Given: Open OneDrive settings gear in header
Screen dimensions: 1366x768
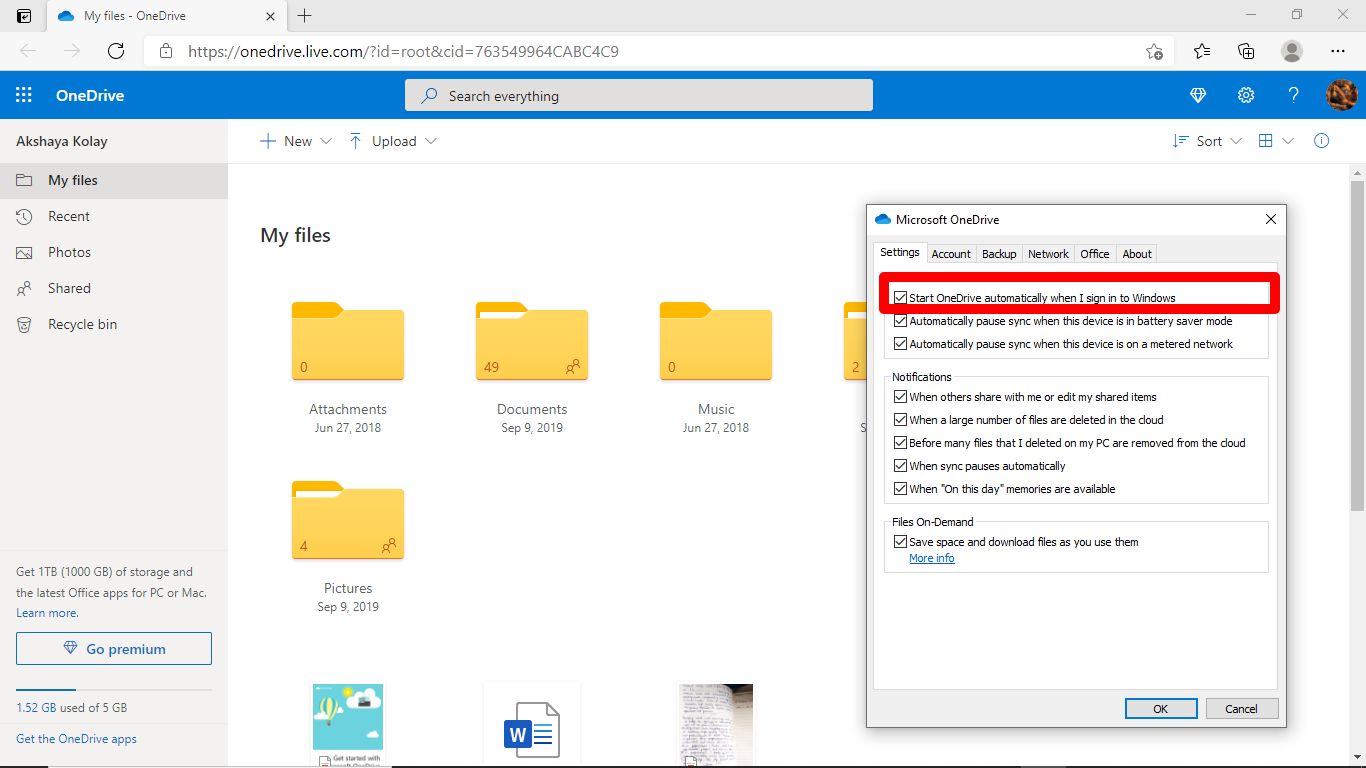Looking at the screenshot, I should tap(1246, 96).
